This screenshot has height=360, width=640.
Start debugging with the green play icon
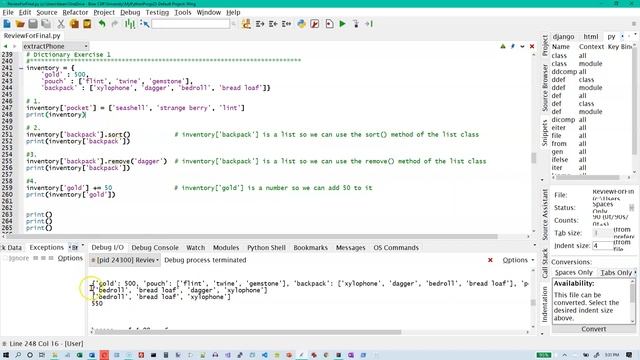tap(342, 24)
